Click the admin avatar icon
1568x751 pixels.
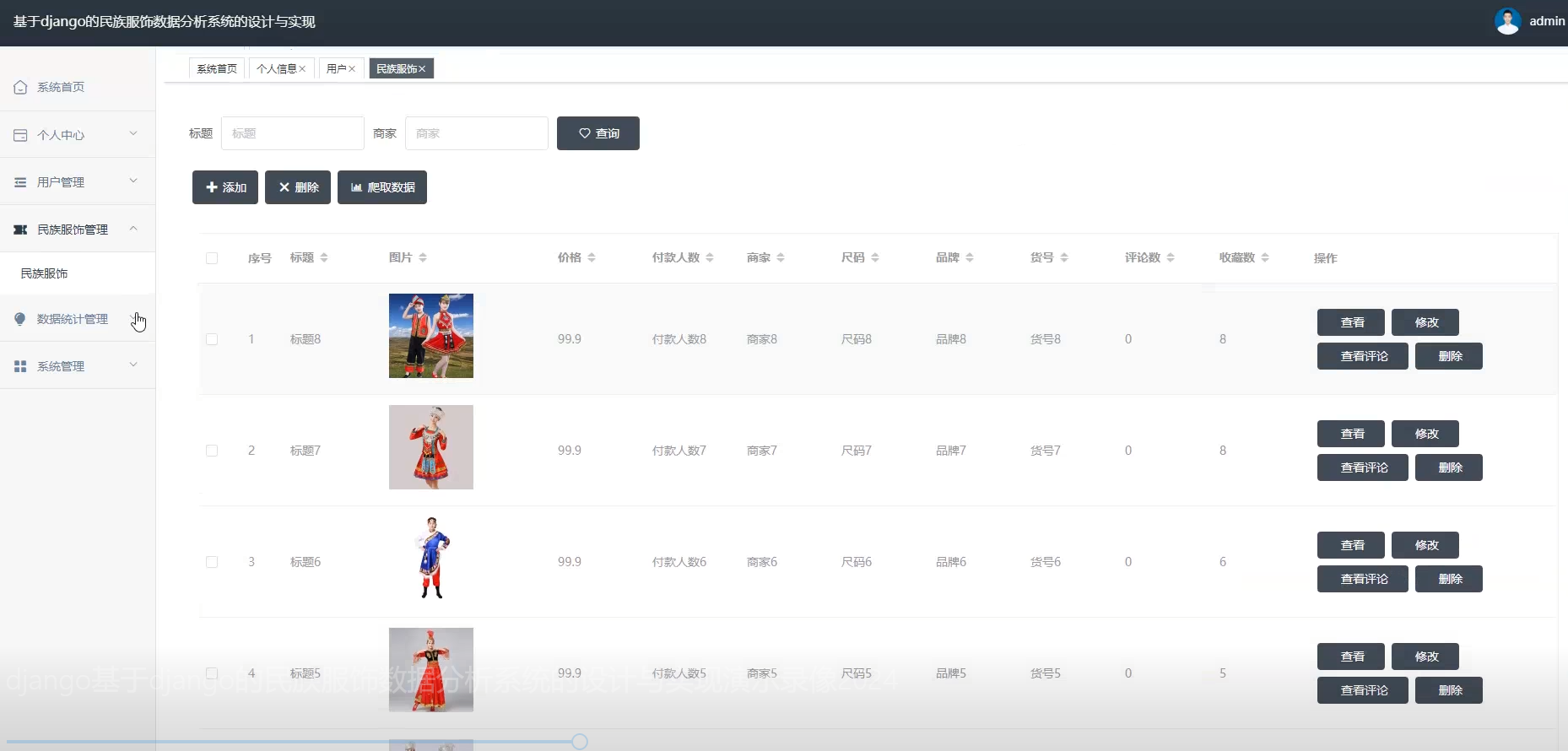click(1507, 21)
